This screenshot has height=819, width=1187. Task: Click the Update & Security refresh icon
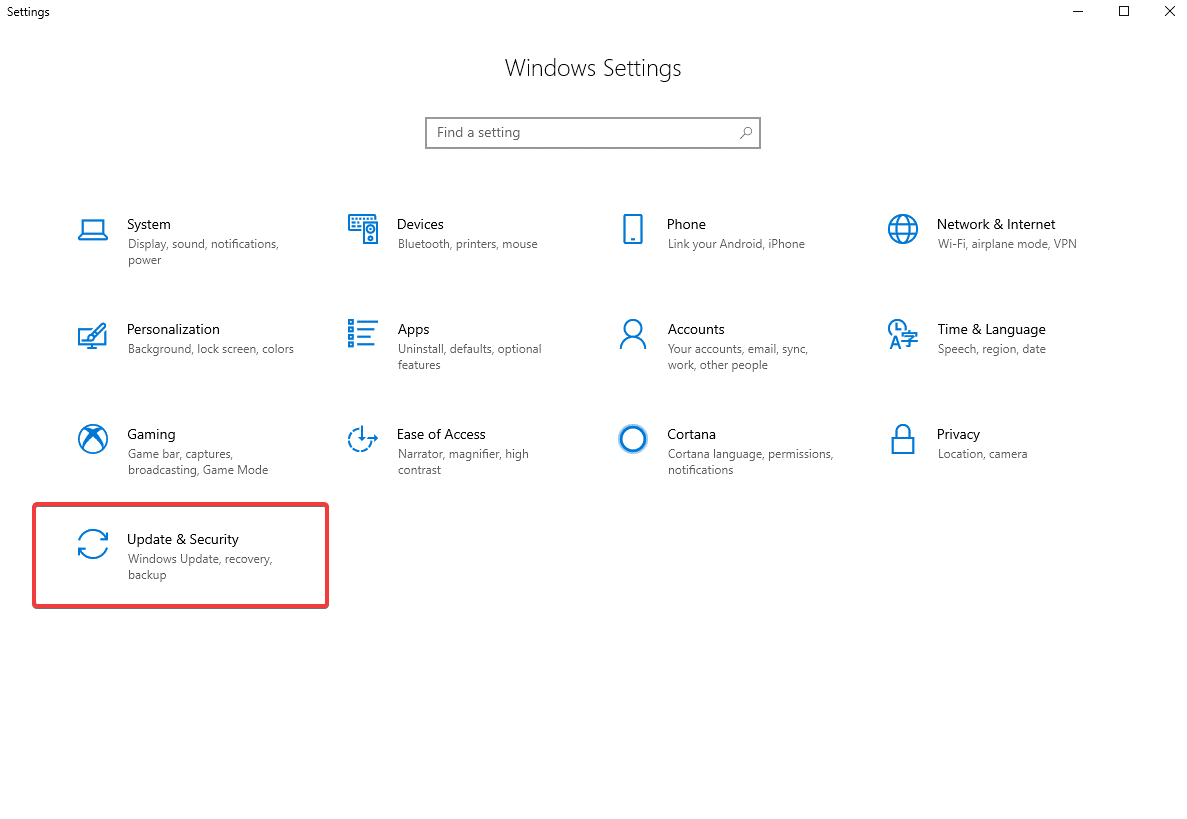(x=93, y=544)
